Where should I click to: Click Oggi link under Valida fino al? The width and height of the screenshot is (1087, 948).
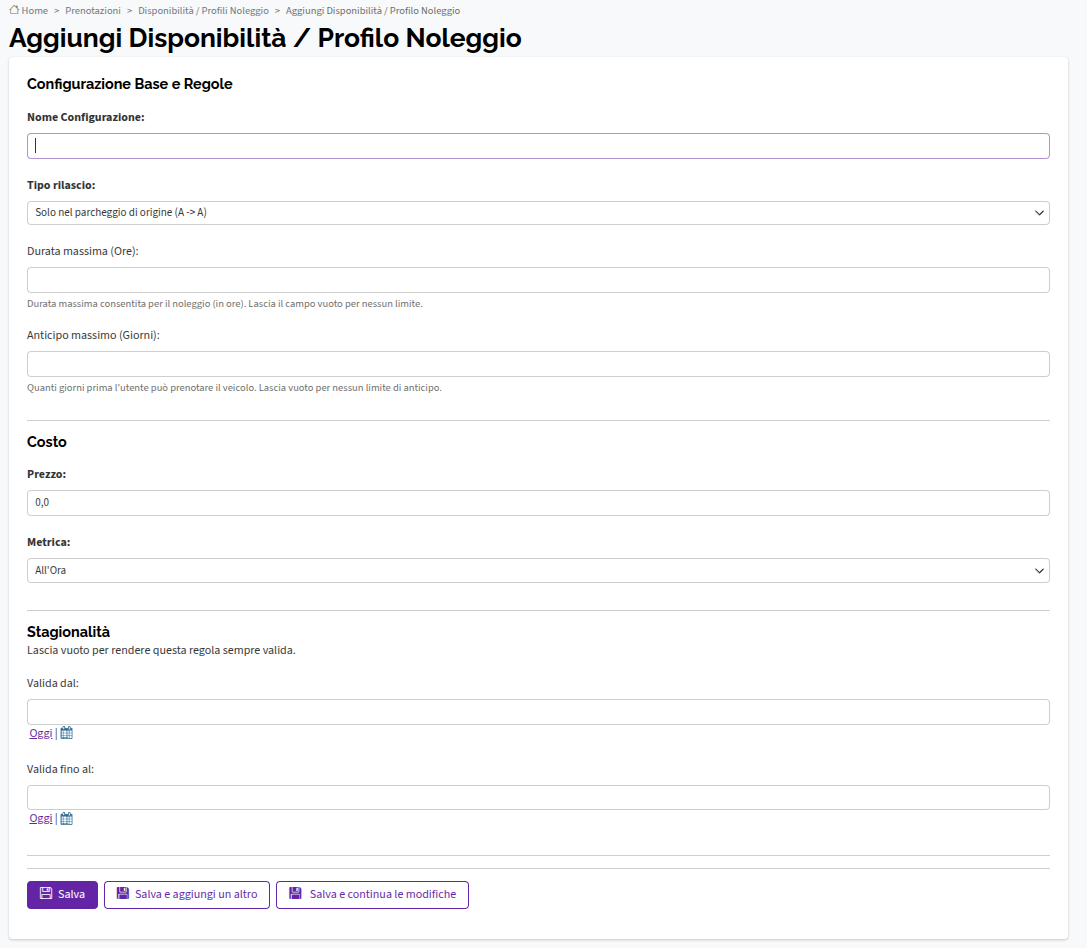(x=41, y=818)
